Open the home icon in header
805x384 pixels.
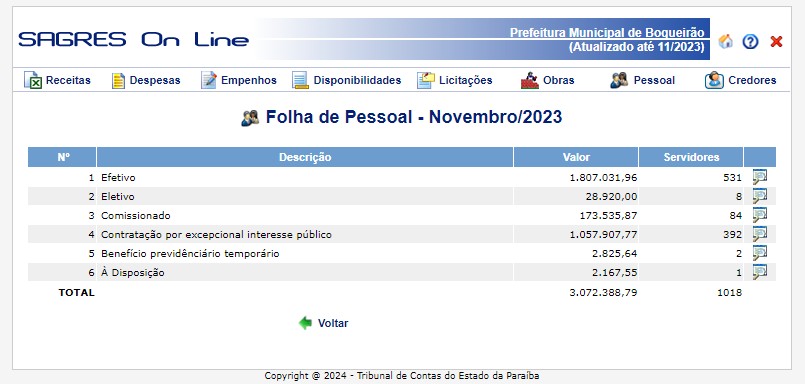[x=725, y=41]
